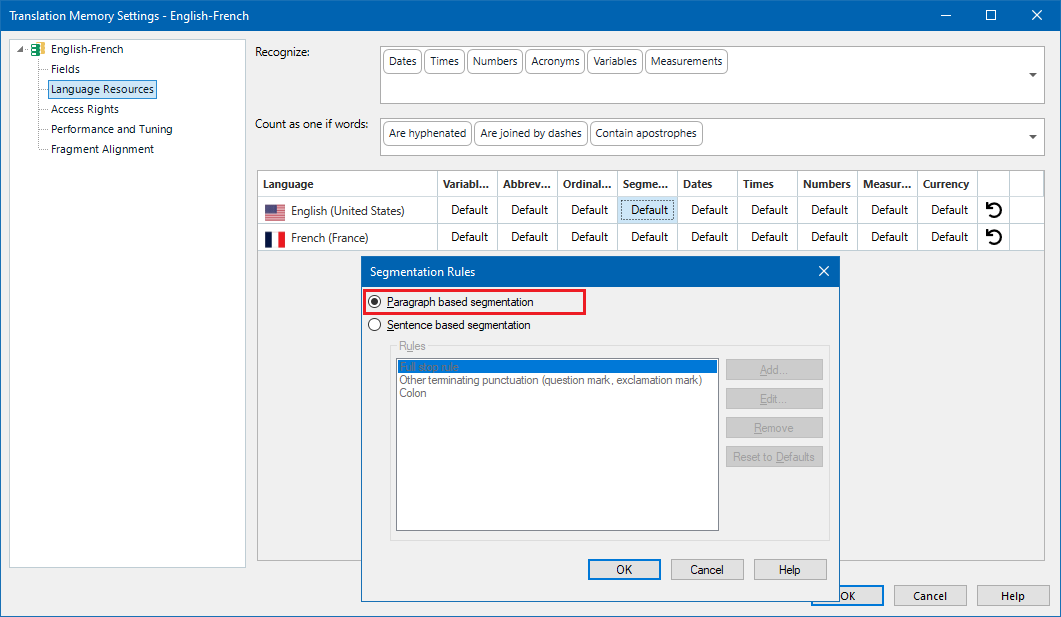Reset English (United States) row to defaults
This screenshot has height=617, width=1061.
pyautogui.click(x=993, y=210)
